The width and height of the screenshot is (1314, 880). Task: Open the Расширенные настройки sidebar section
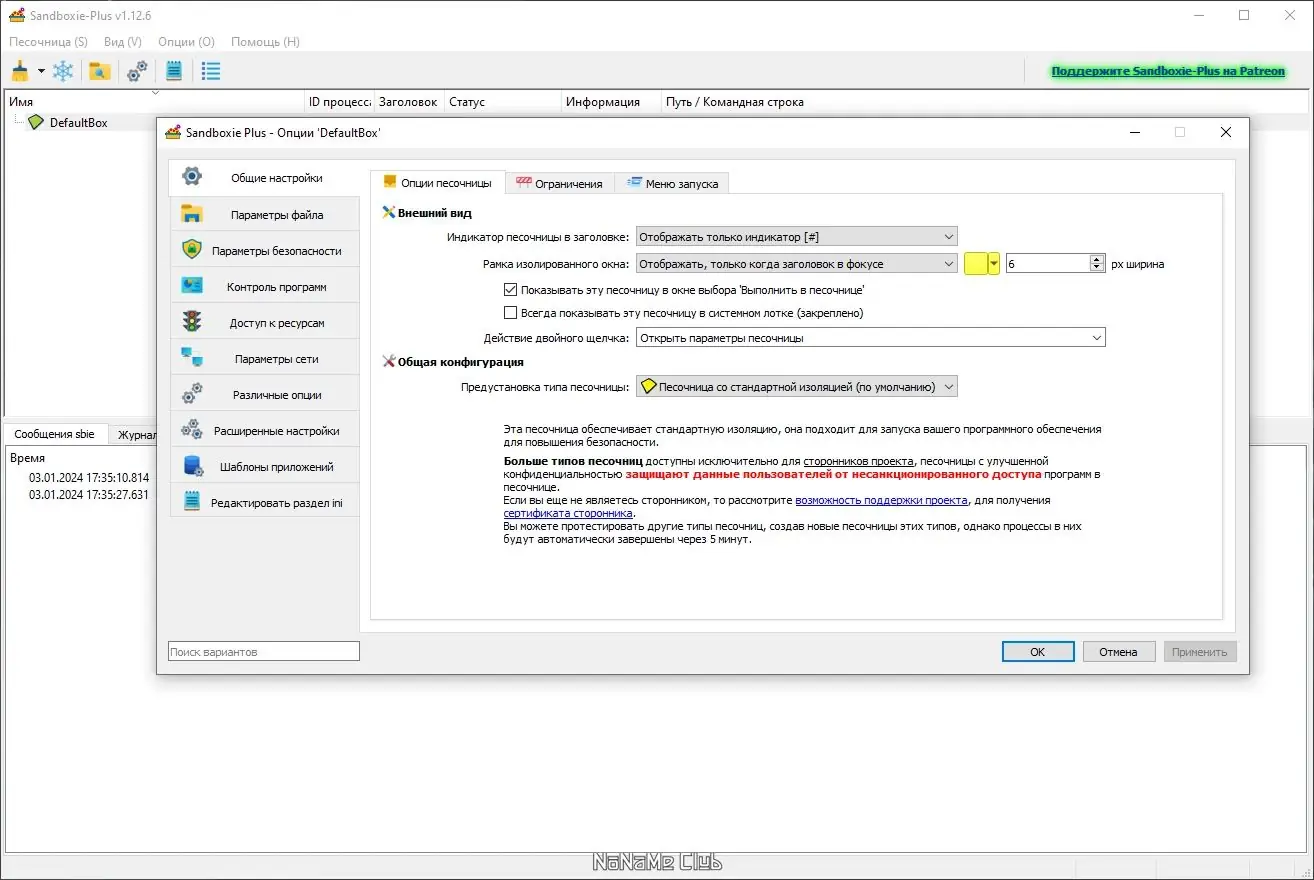(264, 431)
